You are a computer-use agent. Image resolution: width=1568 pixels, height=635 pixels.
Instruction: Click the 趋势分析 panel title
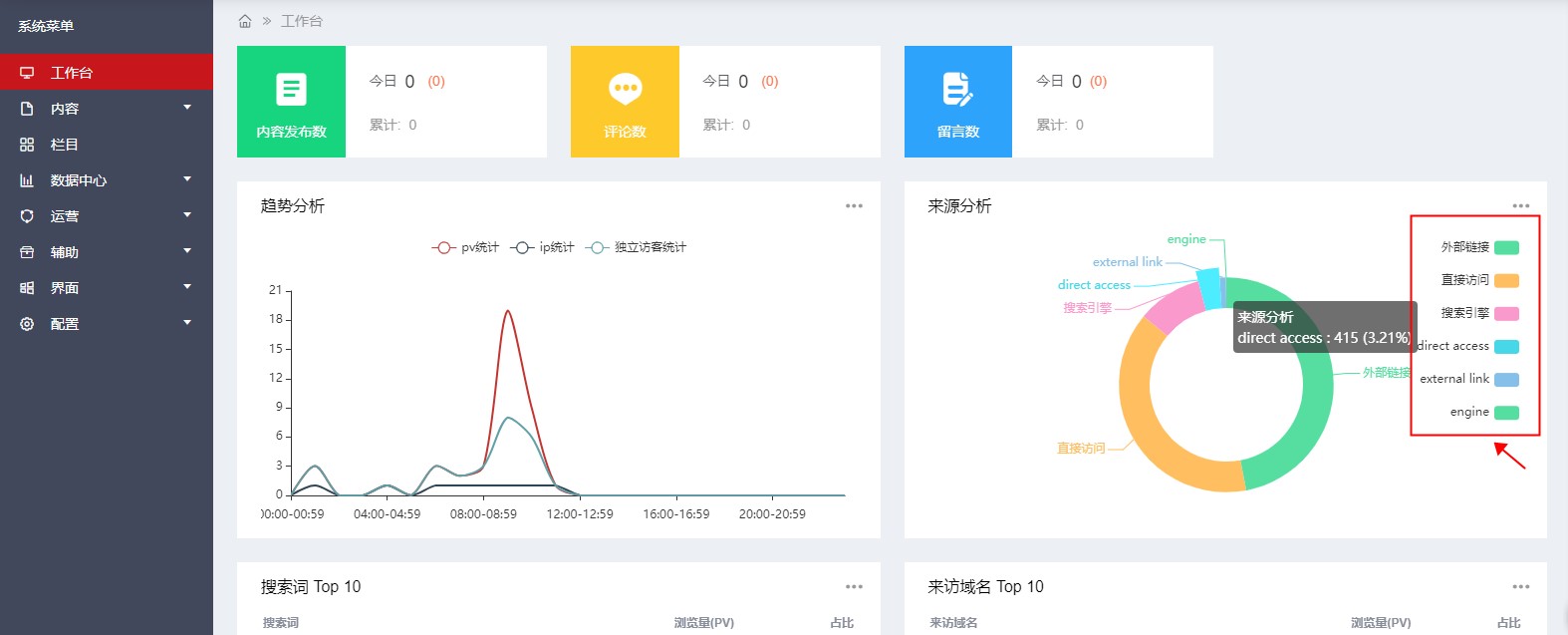tap(293, 206)
